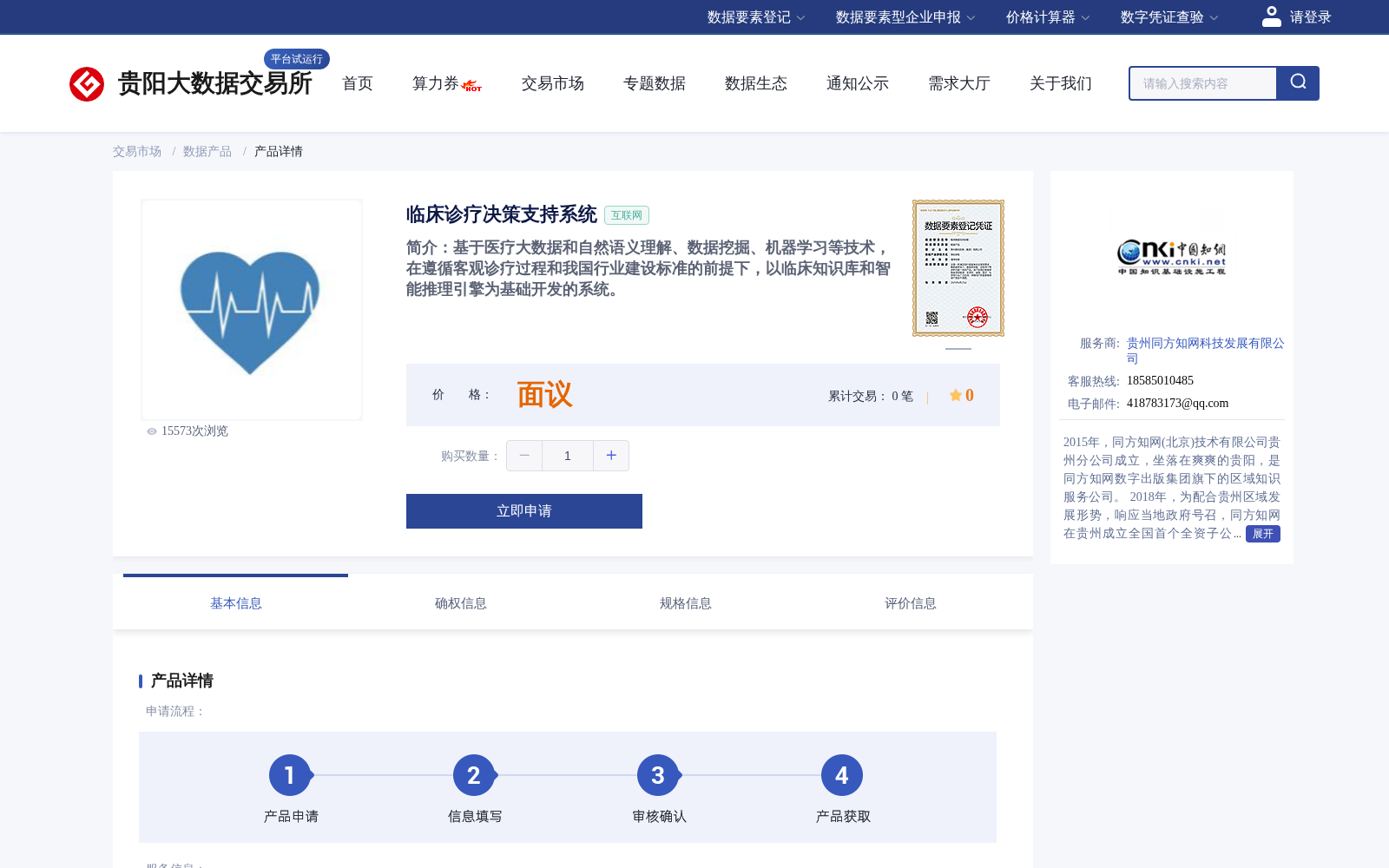Screen dimensions: 1389x868
Task: Click email 418783173@qq.com
Action: [1178, 404]
